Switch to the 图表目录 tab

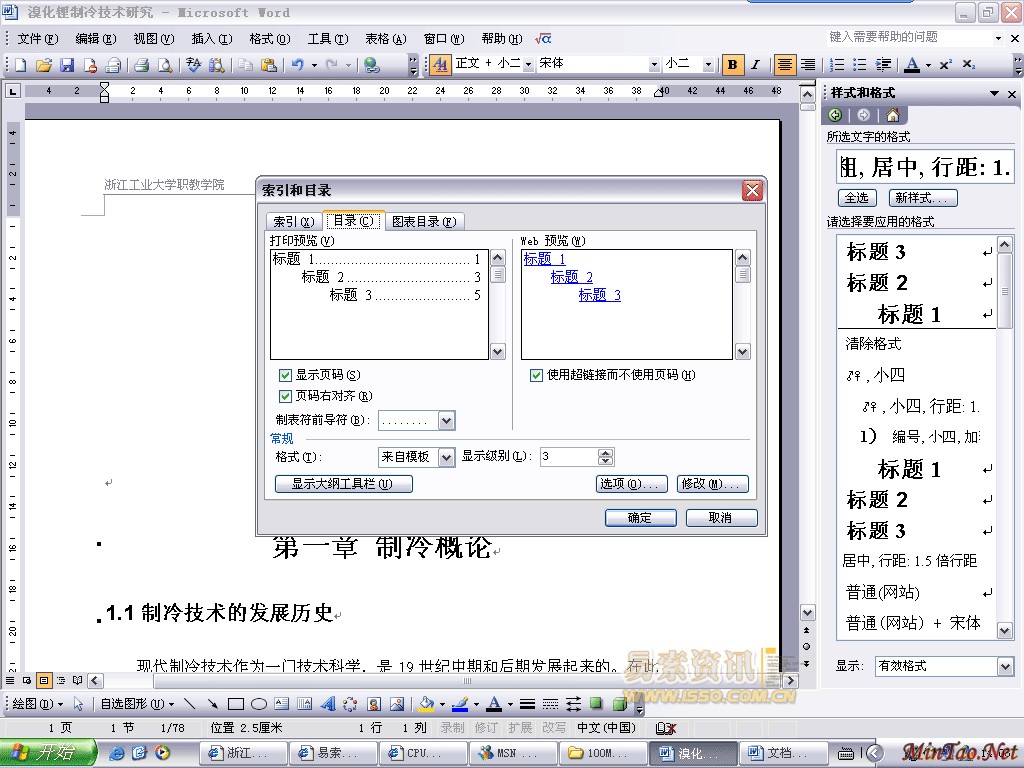424,222
